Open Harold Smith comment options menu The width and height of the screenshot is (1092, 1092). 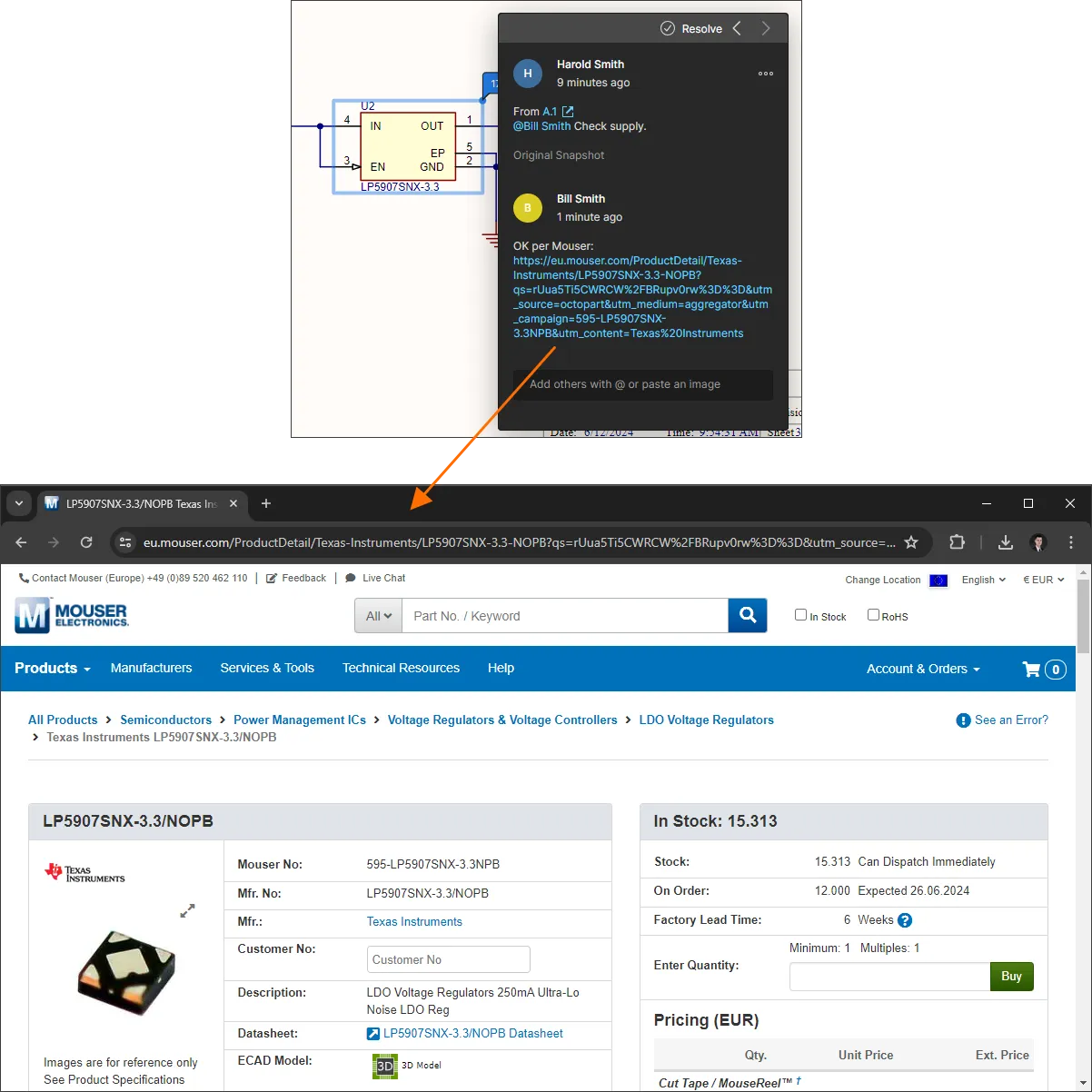coord(766,74)
